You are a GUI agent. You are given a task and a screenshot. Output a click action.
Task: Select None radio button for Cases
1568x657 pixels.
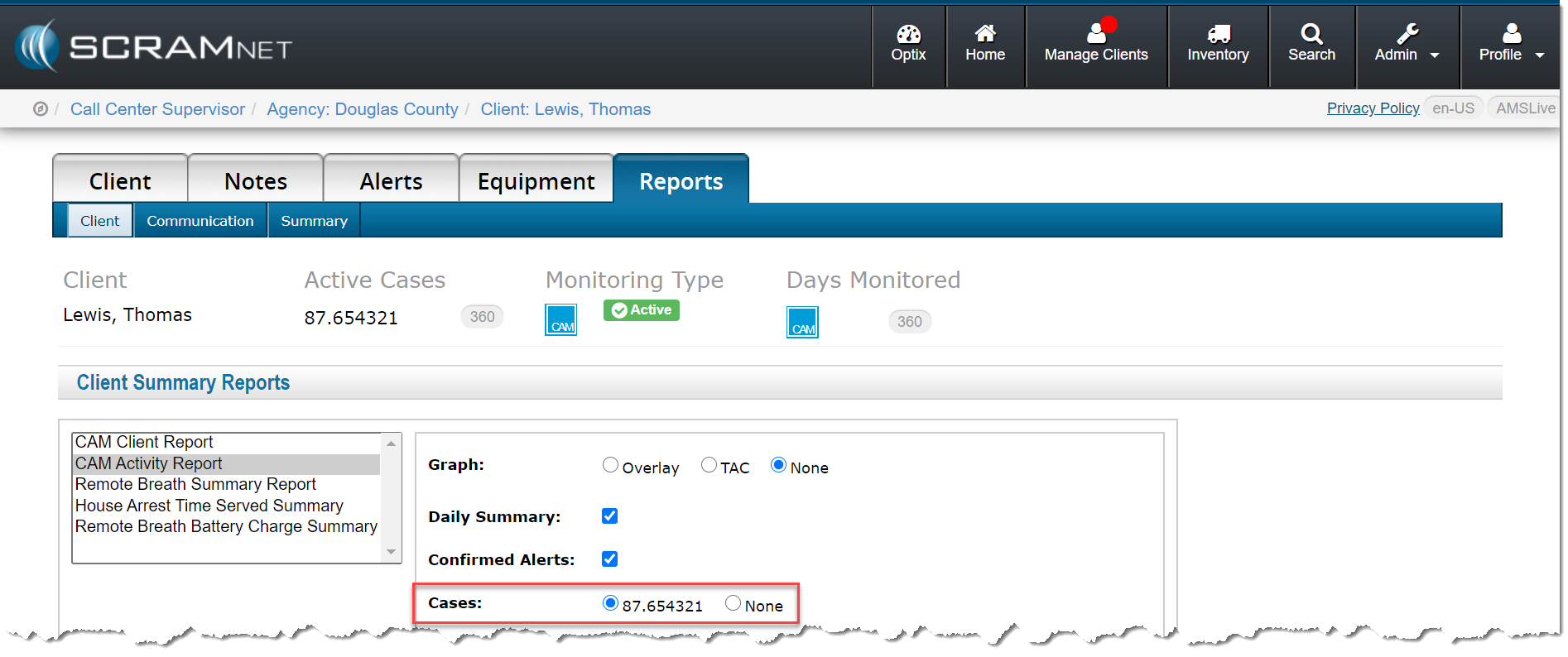[733, 604]
